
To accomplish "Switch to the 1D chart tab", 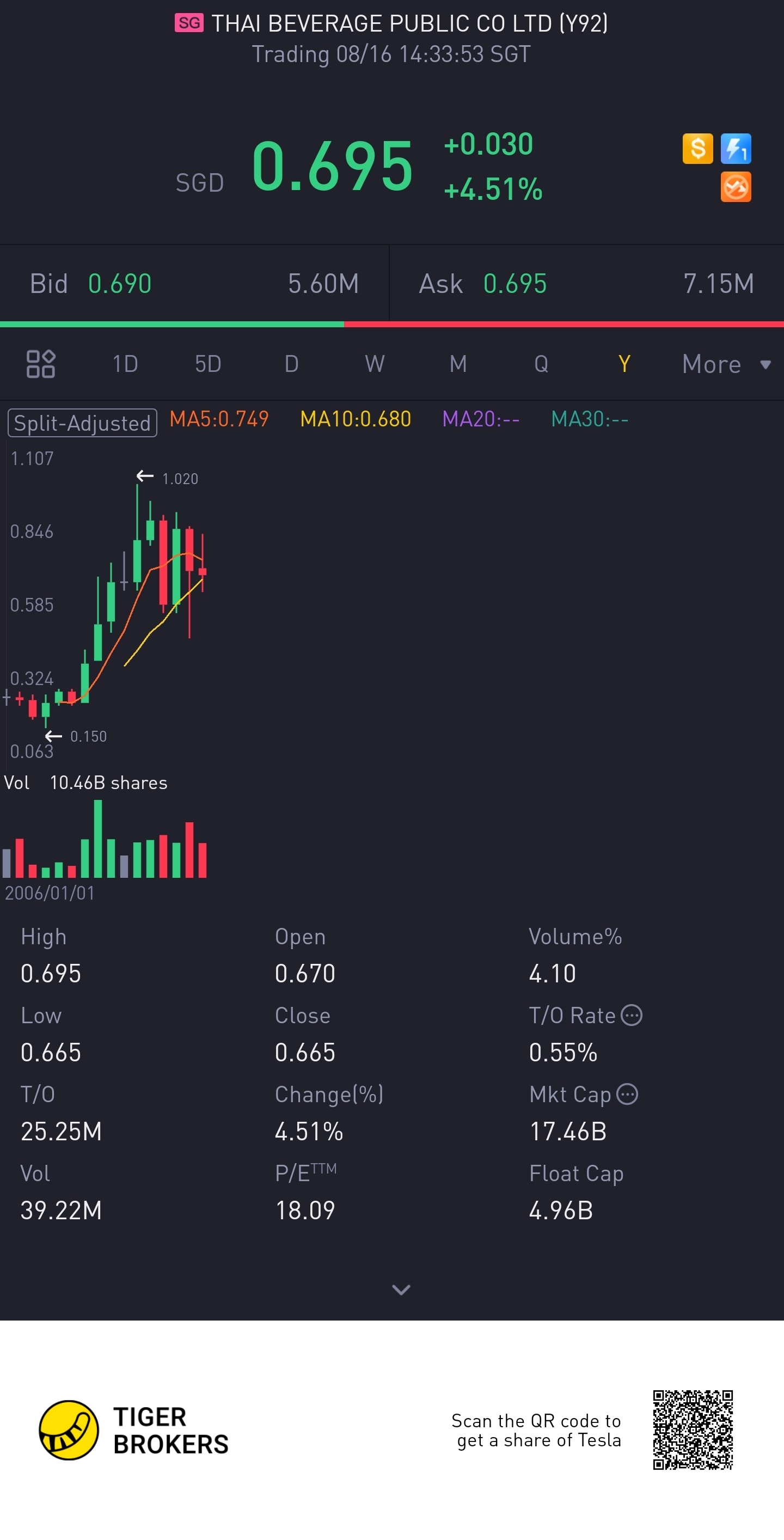I will (x=125, y=363).
